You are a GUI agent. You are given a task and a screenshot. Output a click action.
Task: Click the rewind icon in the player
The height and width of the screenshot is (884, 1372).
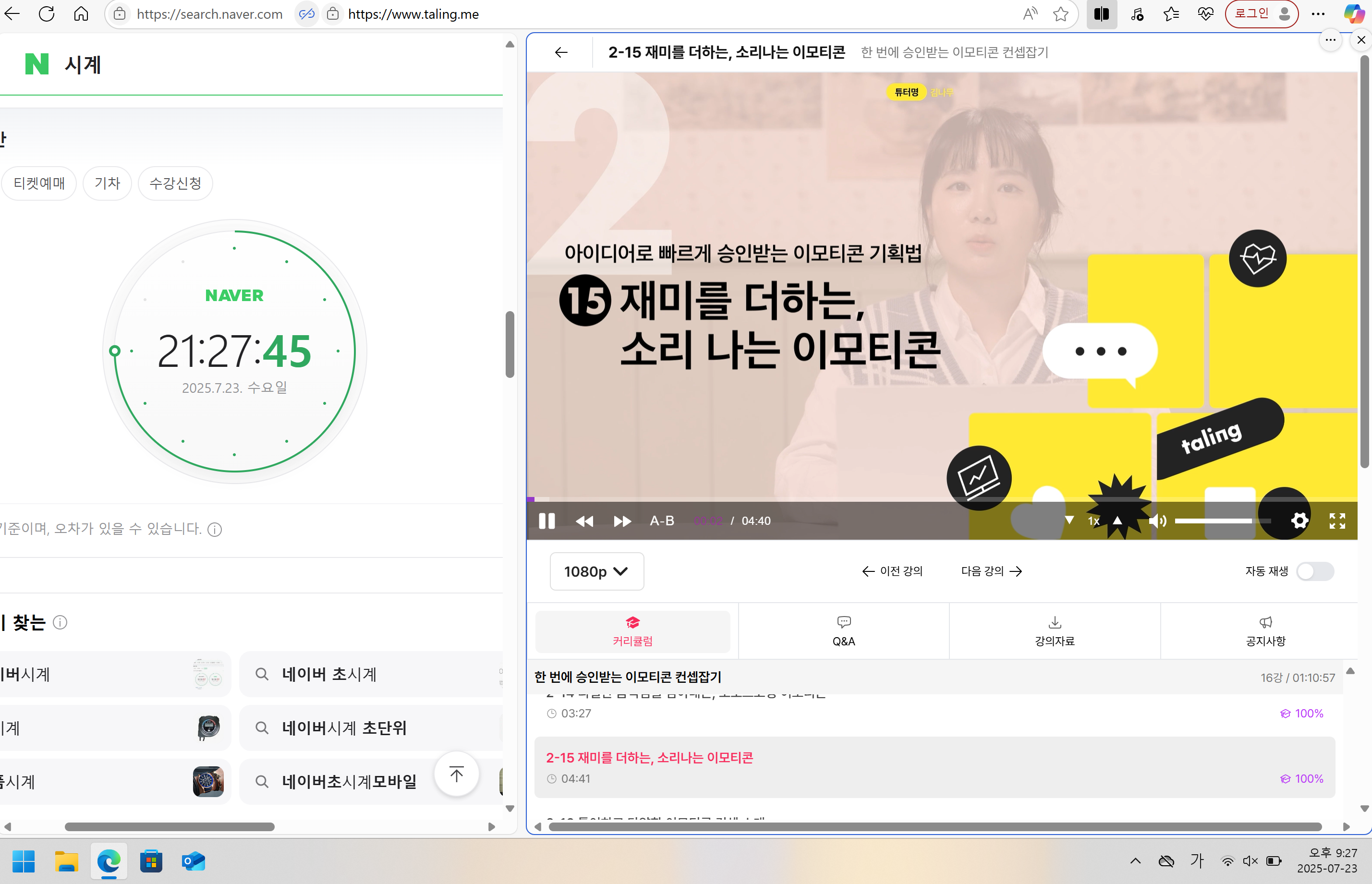coord(585,521)
